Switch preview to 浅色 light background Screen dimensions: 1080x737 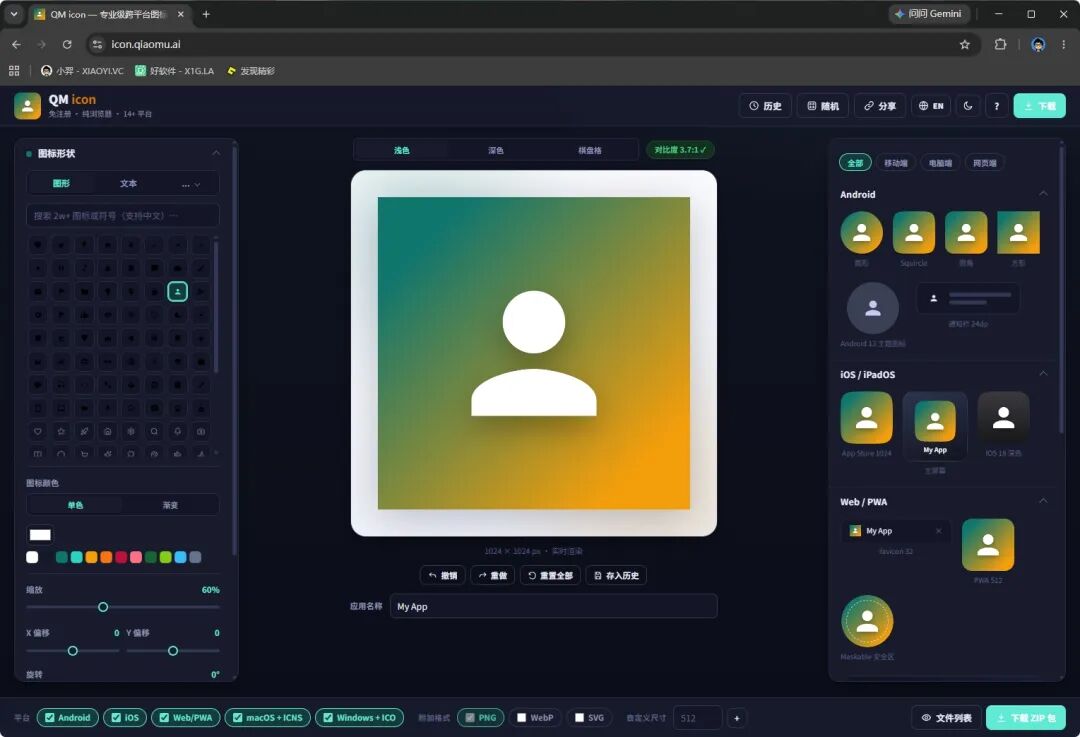coord(402,150)
